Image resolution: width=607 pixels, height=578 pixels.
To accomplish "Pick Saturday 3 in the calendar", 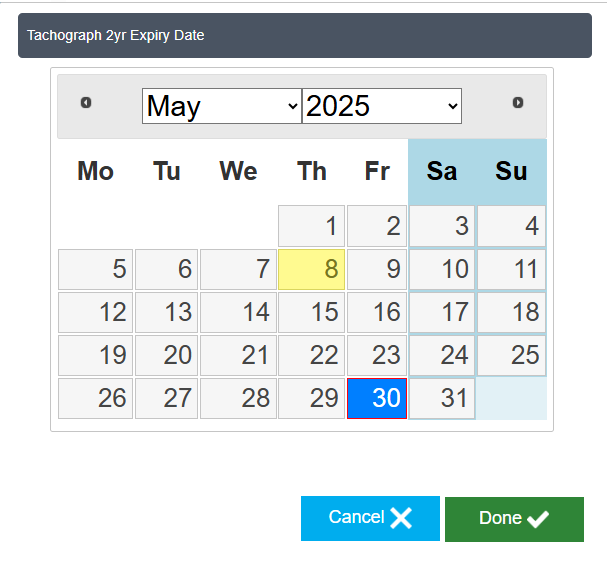I will coord(442,226).
